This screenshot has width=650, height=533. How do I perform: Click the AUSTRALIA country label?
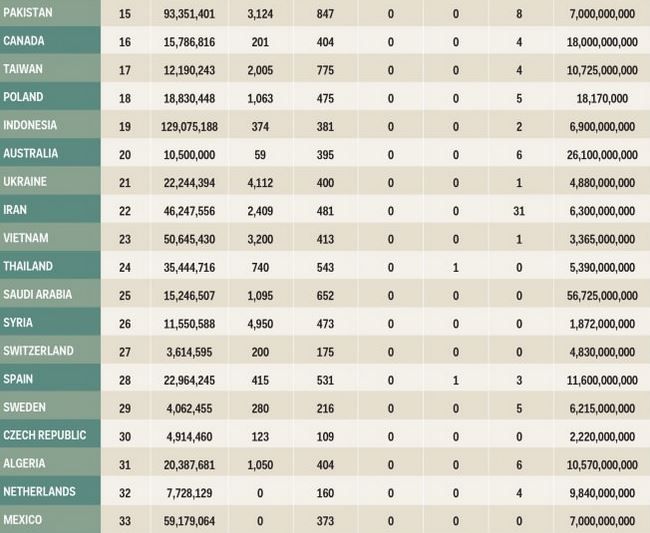click(x=31, y=153)
